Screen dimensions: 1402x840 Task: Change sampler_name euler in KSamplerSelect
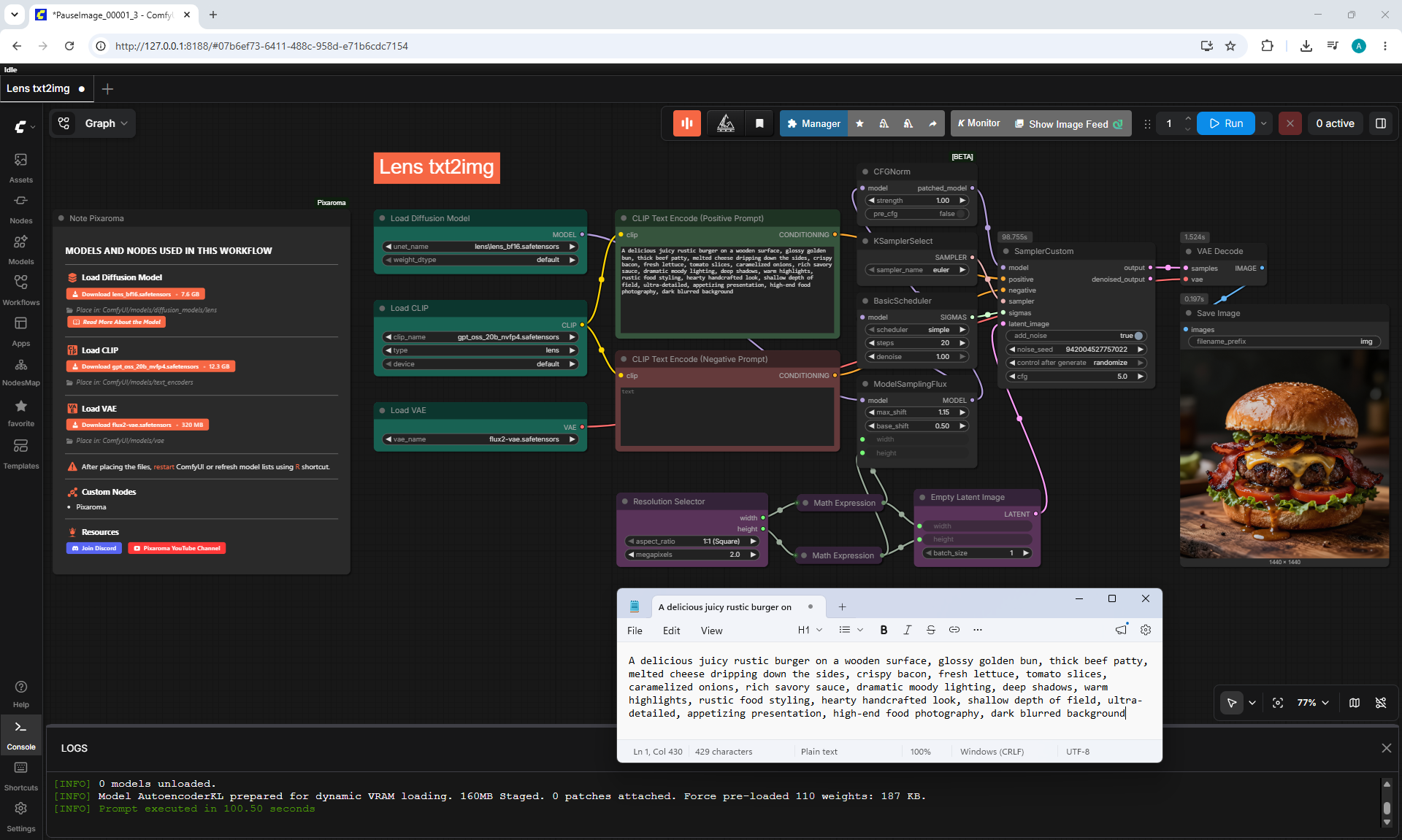click(917, 270)
